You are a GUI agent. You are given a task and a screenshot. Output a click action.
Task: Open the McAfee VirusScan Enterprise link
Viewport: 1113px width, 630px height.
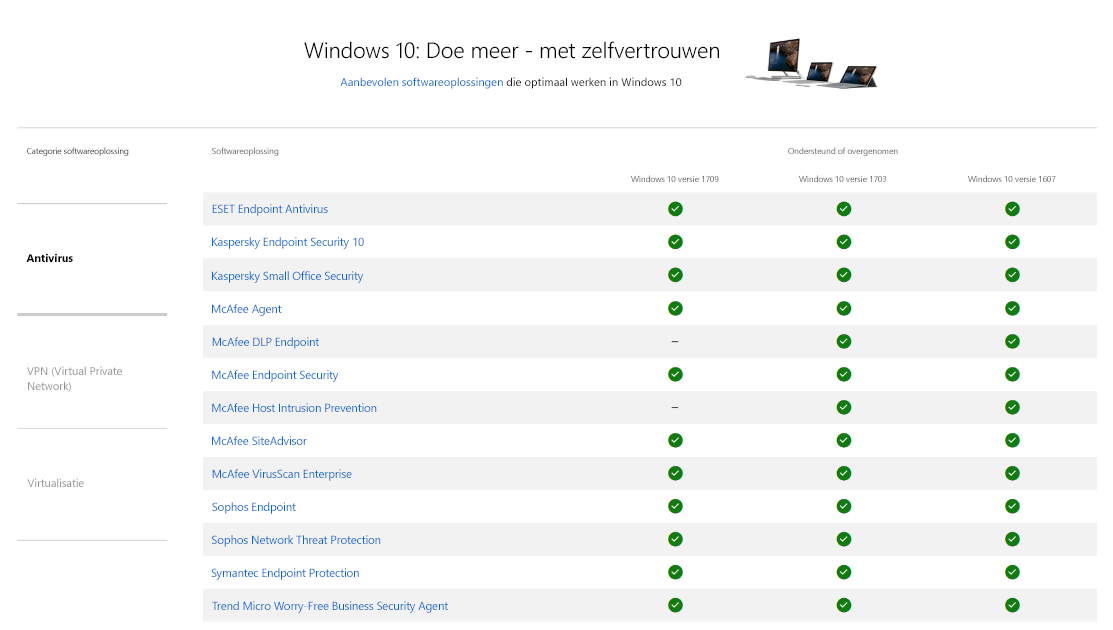click(x=281, y=473)
